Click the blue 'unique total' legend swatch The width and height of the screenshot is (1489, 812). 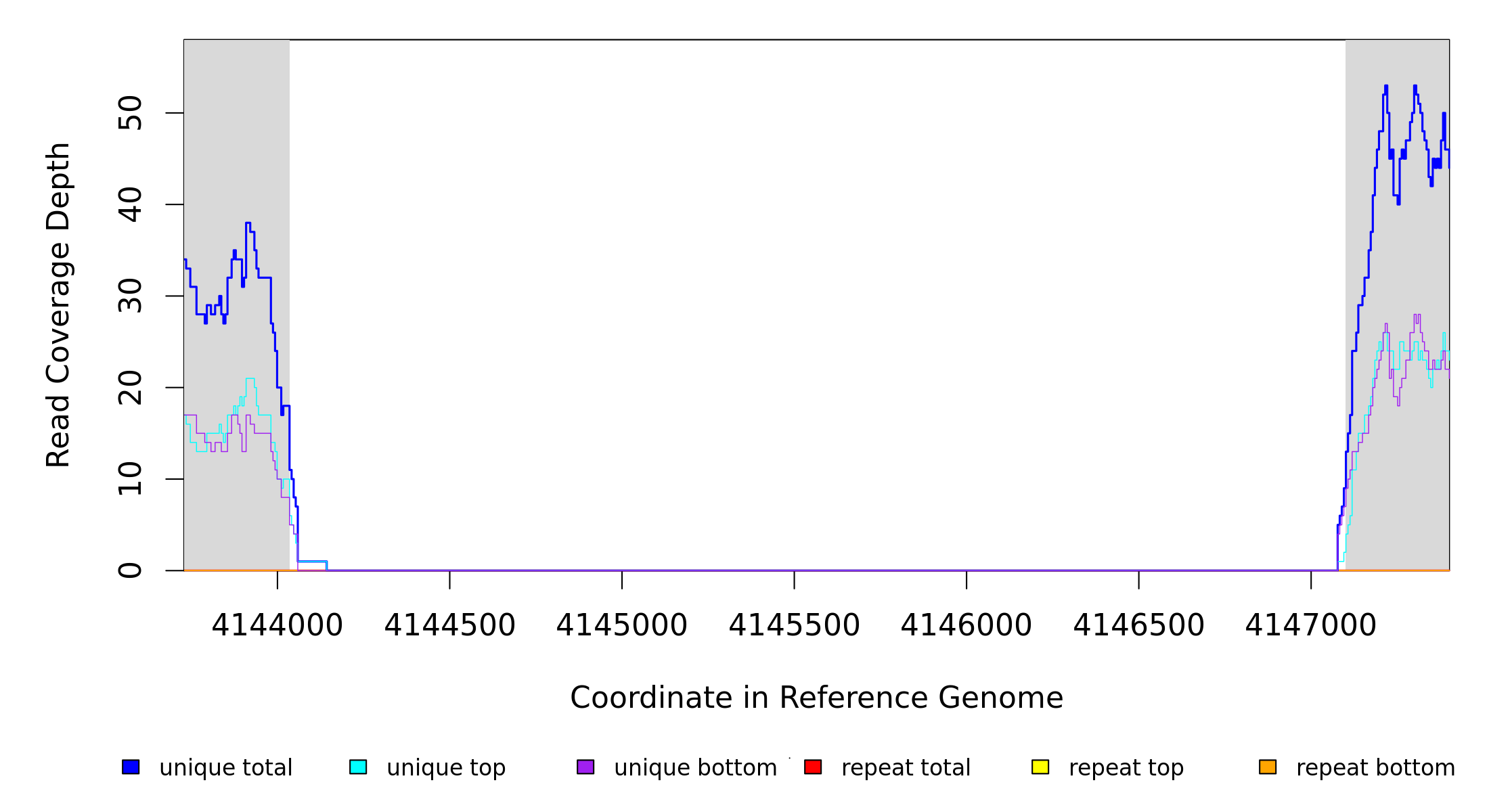pos(131,767)
